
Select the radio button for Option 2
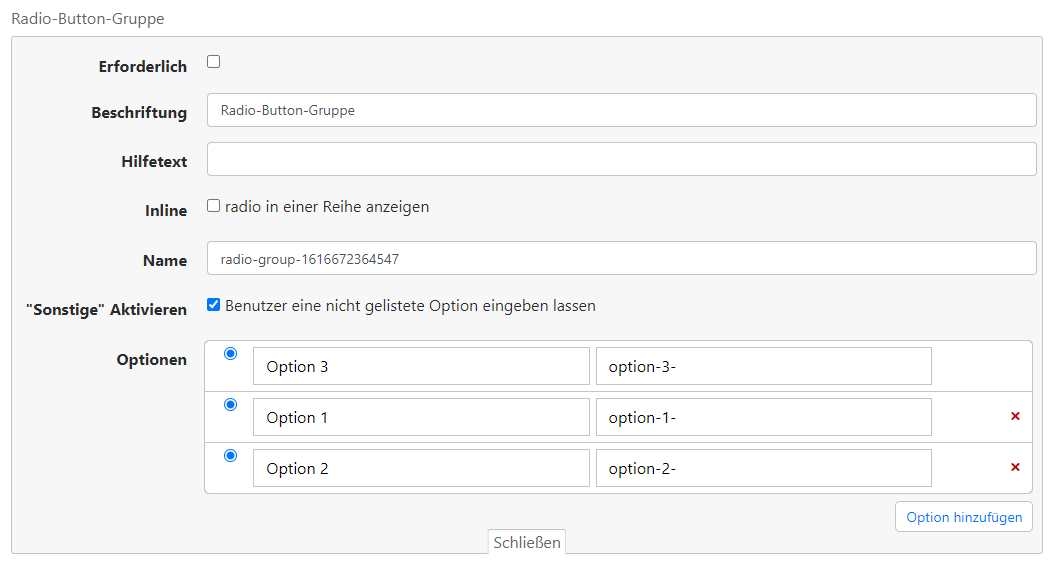231,456
